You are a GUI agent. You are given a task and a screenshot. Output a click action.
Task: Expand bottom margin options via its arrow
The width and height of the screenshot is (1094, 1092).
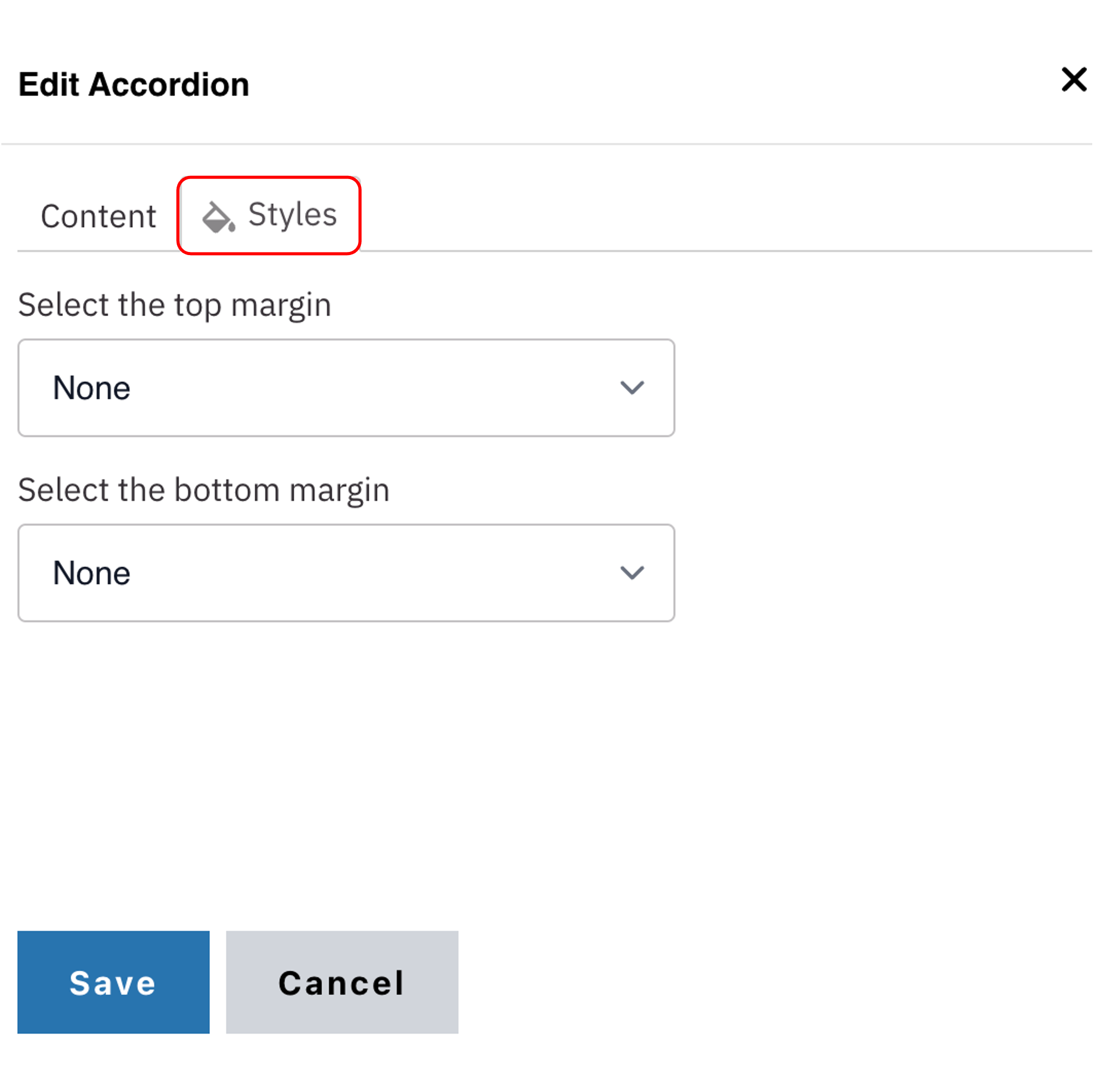pyautogui.click(x=632, y=573)
